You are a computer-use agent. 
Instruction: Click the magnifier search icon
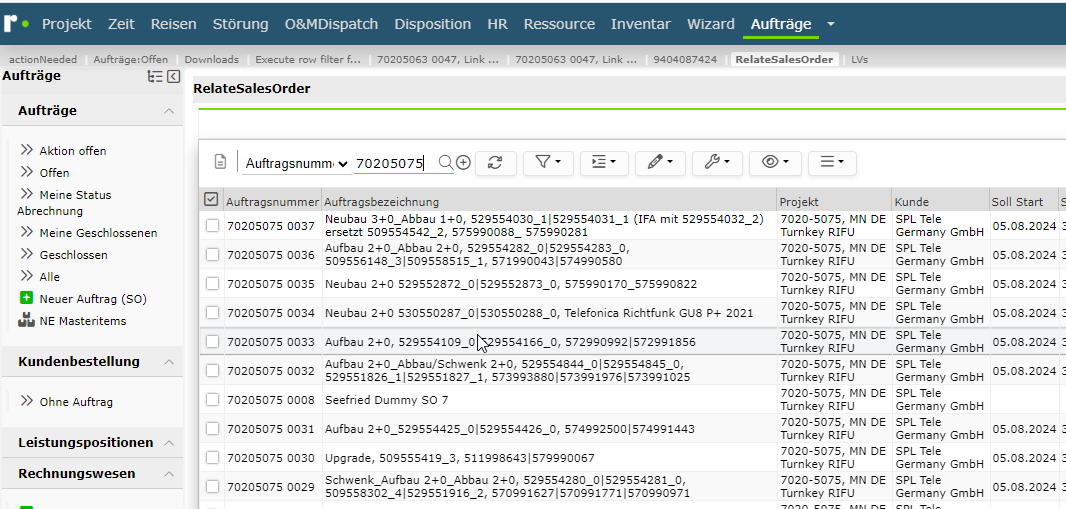pos(445,162)
